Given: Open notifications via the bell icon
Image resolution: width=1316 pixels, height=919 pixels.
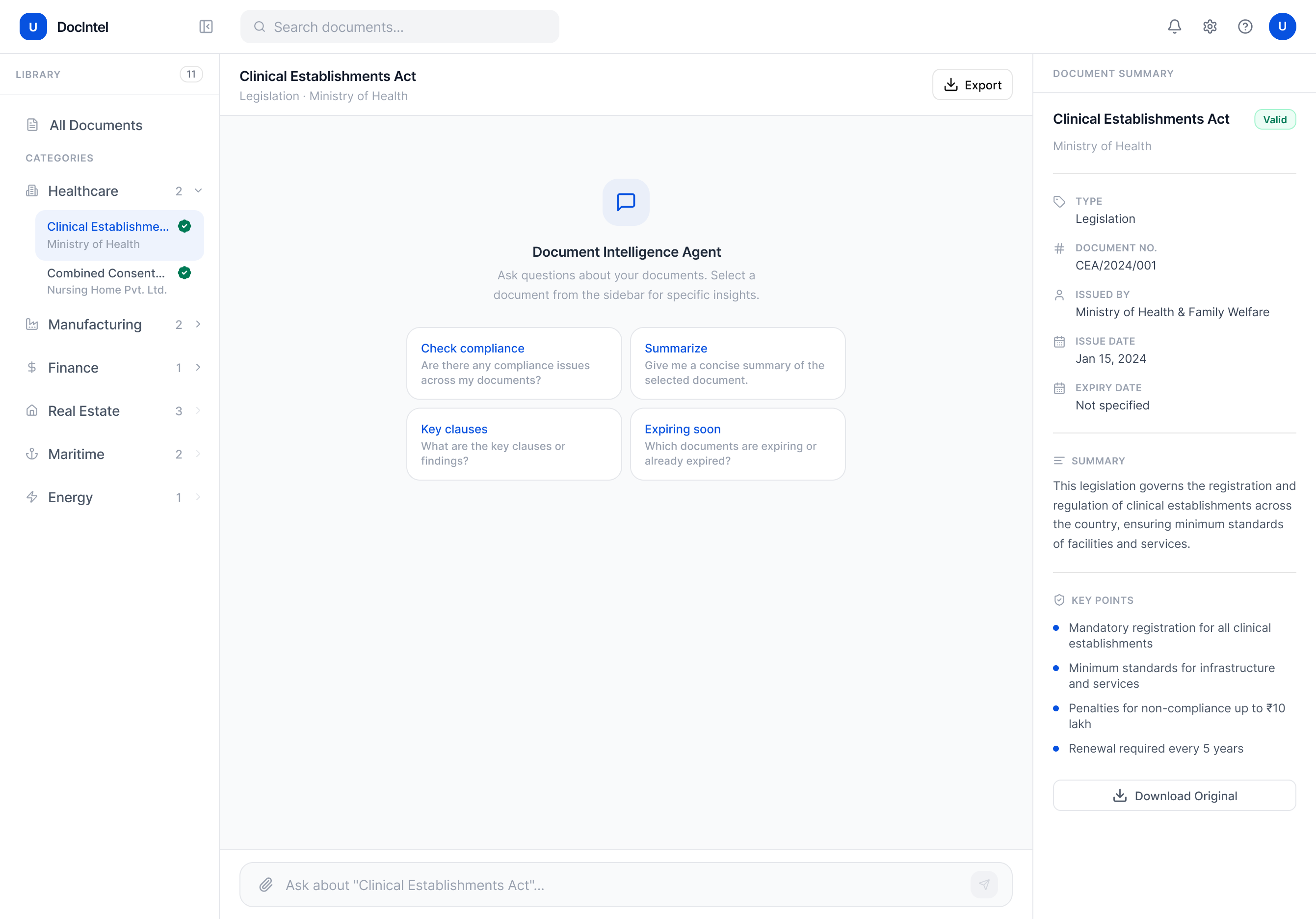Looking at the screenshot, I should (x=1174, y=27).
